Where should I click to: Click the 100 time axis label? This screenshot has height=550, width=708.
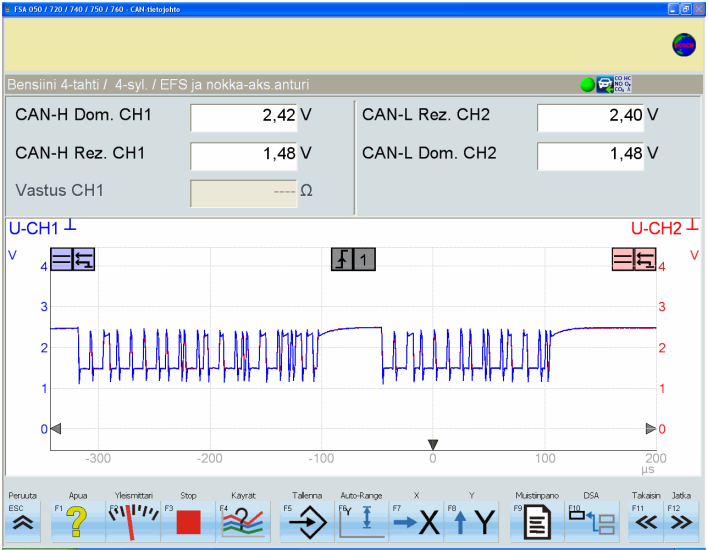[x=545, y=458]
